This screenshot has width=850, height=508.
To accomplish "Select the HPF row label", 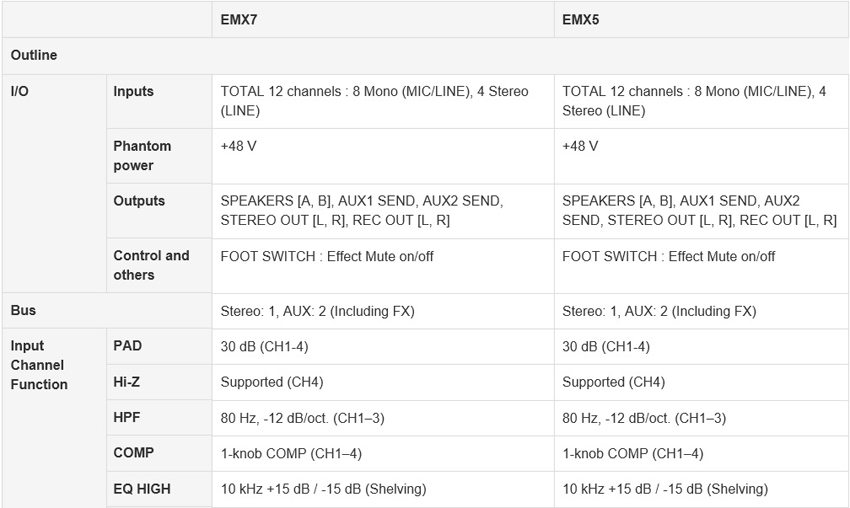I will (127, 417).
